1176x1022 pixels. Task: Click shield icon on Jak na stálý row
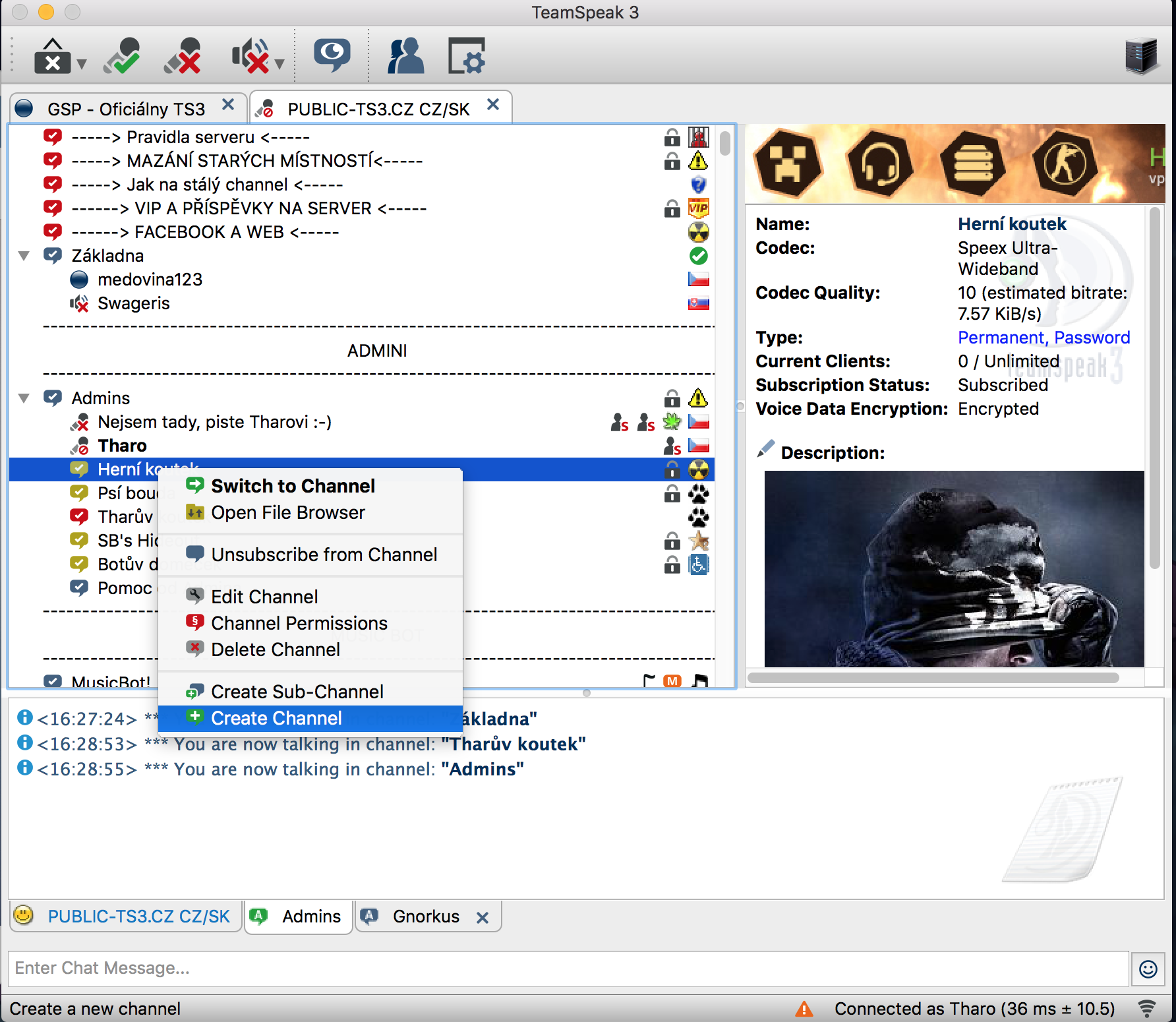pyautogui.click(x=699, y=185)
